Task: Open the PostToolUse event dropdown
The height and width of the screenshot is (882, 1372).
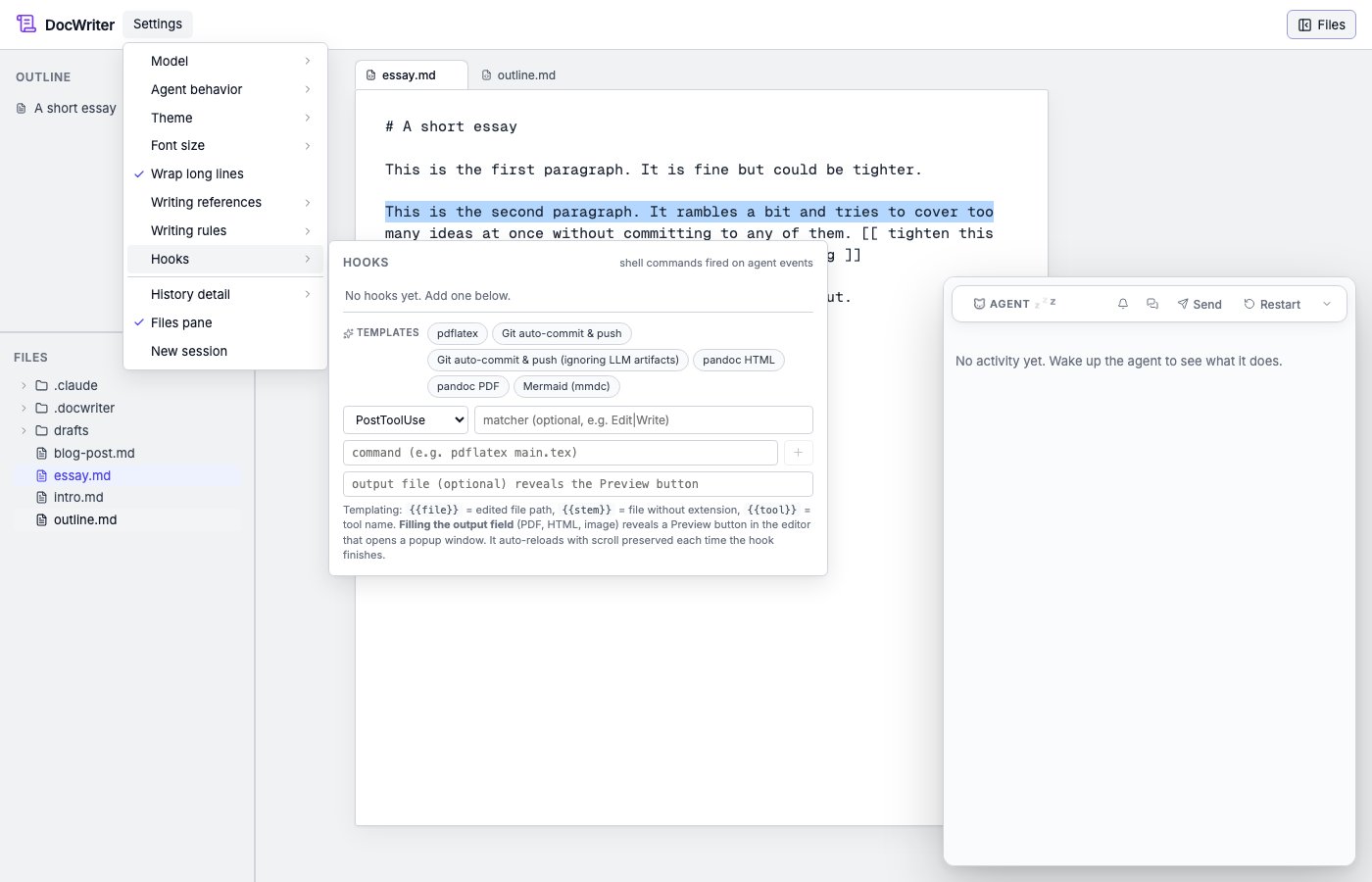Action: [x=406, y=419]
